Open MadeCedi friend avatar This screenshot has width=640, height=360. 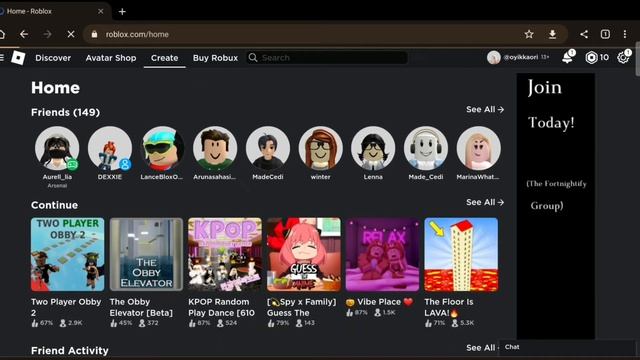[268, 148]
